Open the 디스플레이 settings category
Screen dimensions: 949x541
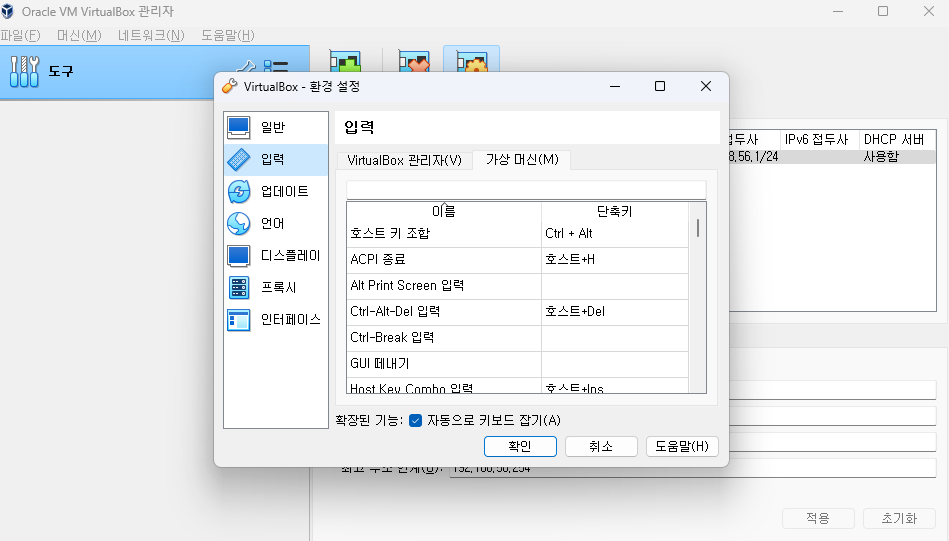[276, 255]
